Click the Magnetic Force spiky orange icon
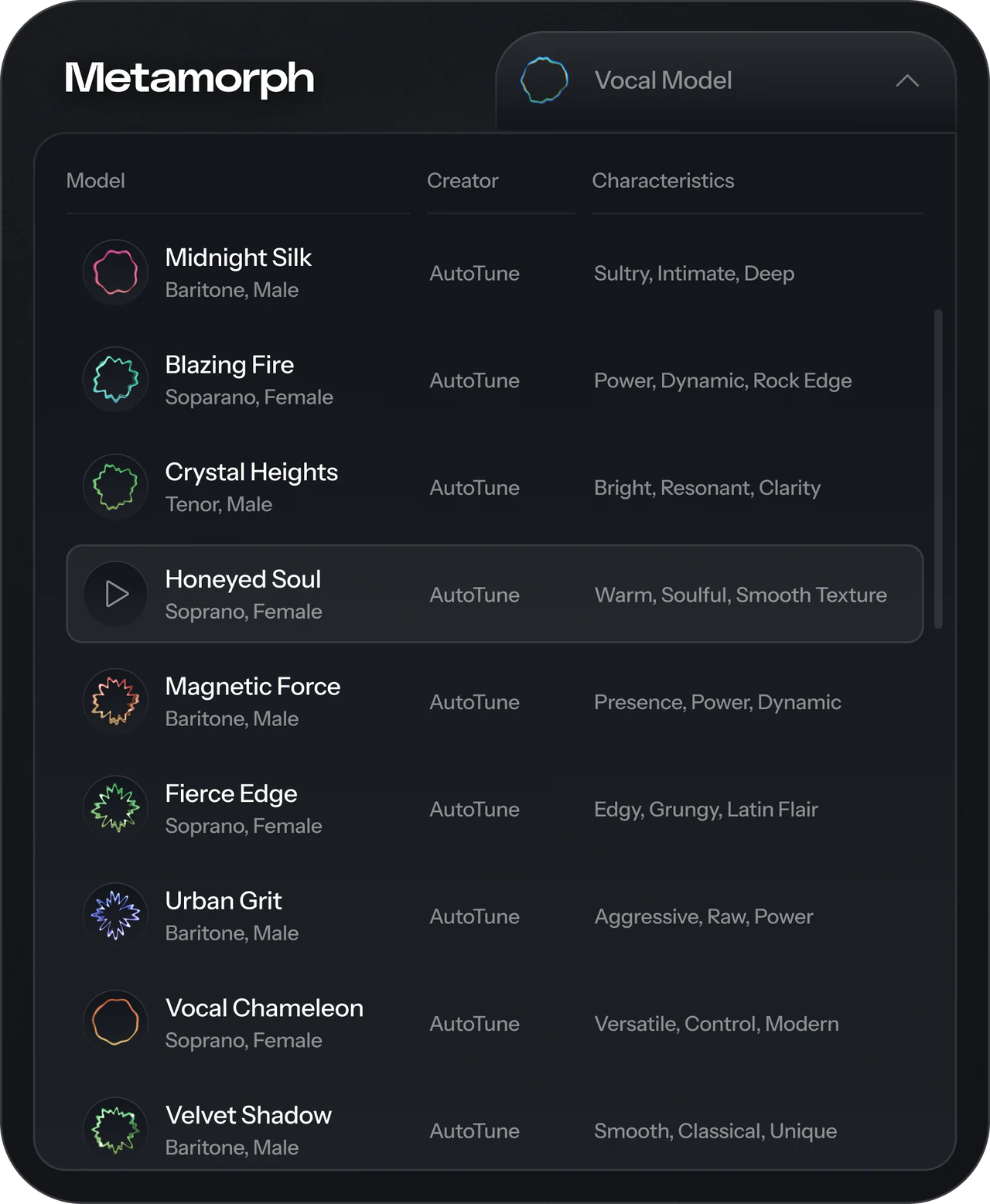 (115, 701)
